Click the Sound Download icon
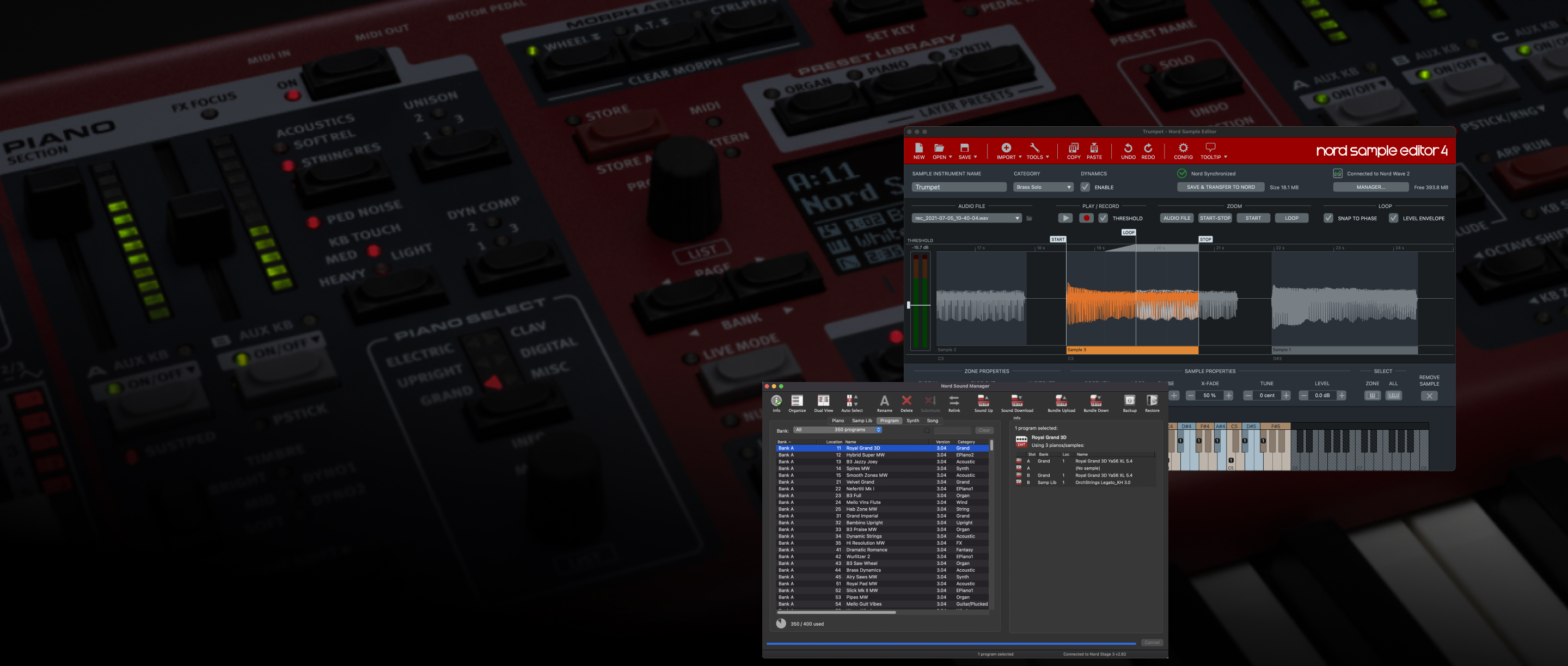This screenshot has width=1568, height=666. coord(1016,403)
